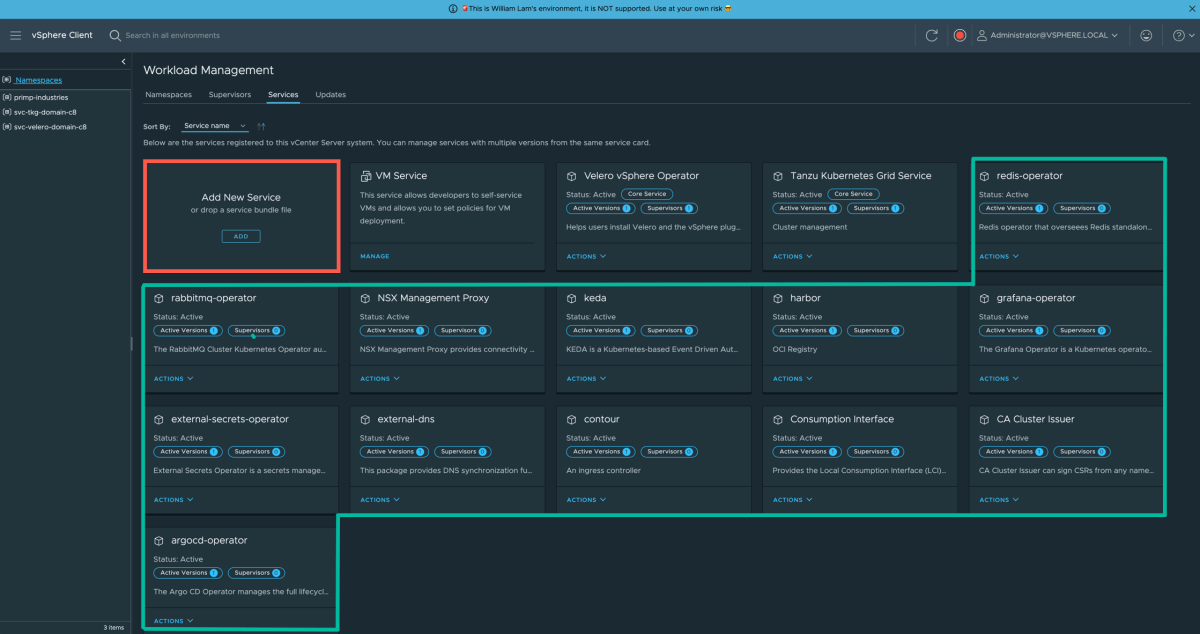Click the grafana-operator package icon
Viewport: 1200px width, 634px height.
click(x=985, y=298)
